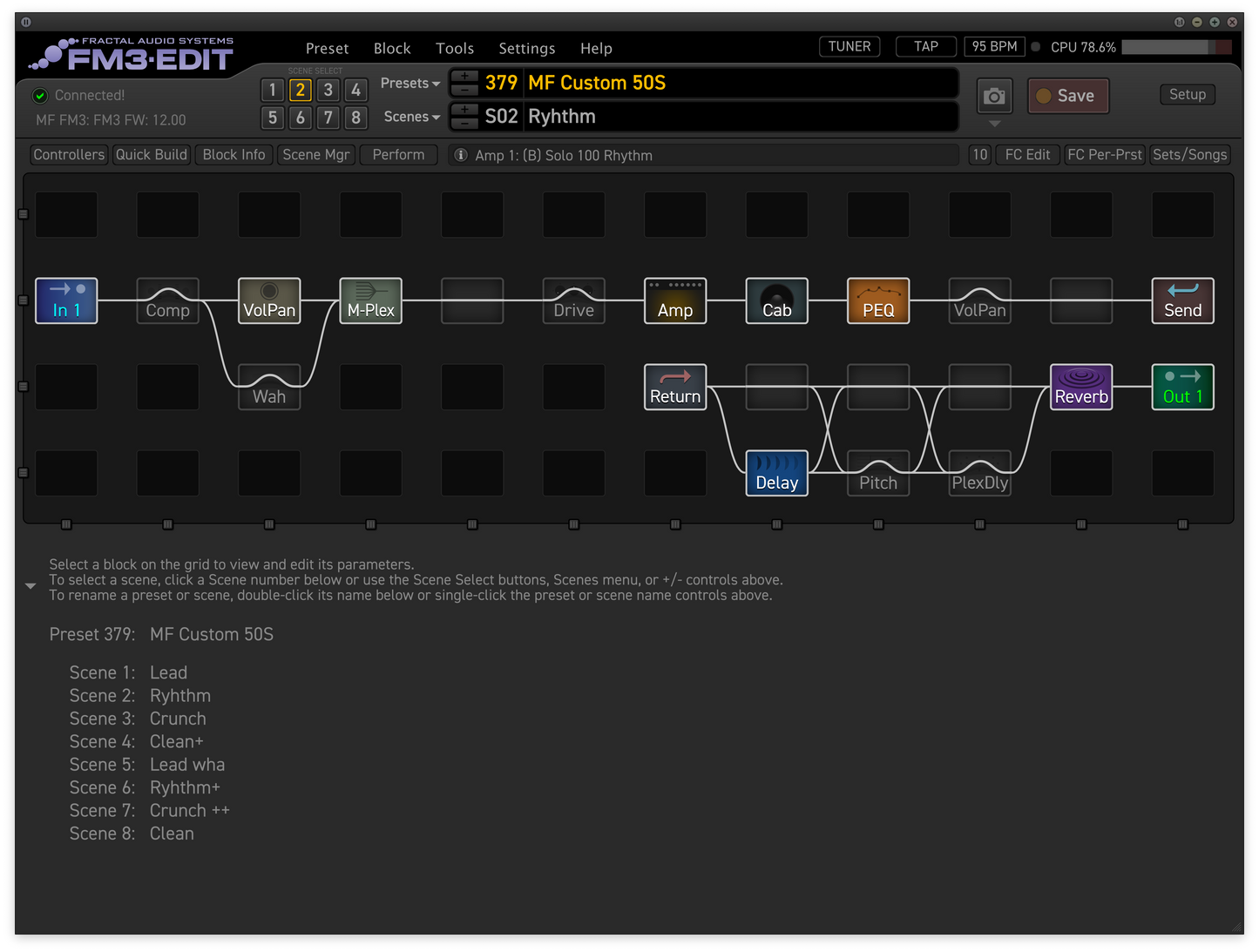Switch to scene 7 button

[328, 118]
